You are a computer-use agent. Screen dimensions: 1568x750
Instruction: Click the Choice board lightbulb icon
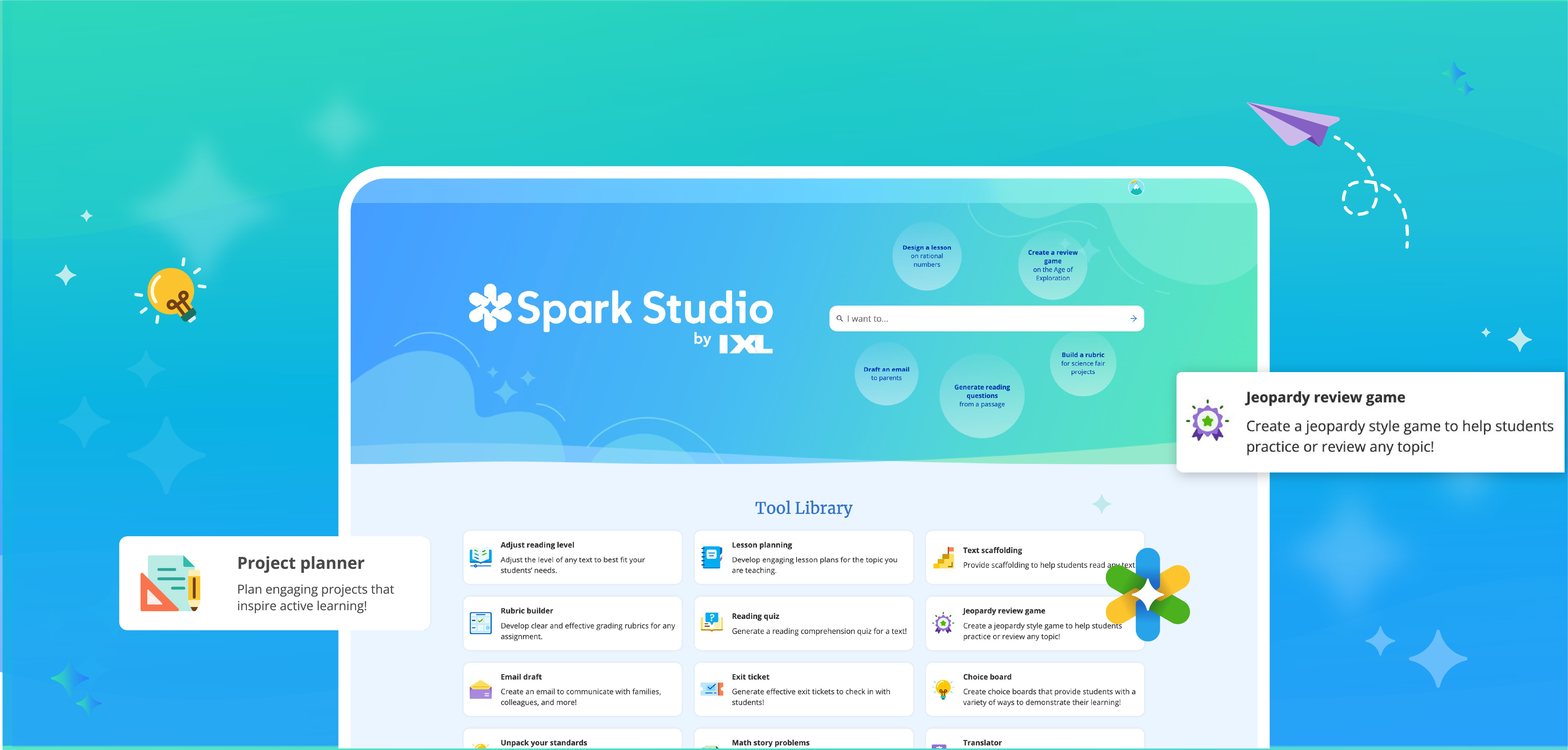pos(943,689)
